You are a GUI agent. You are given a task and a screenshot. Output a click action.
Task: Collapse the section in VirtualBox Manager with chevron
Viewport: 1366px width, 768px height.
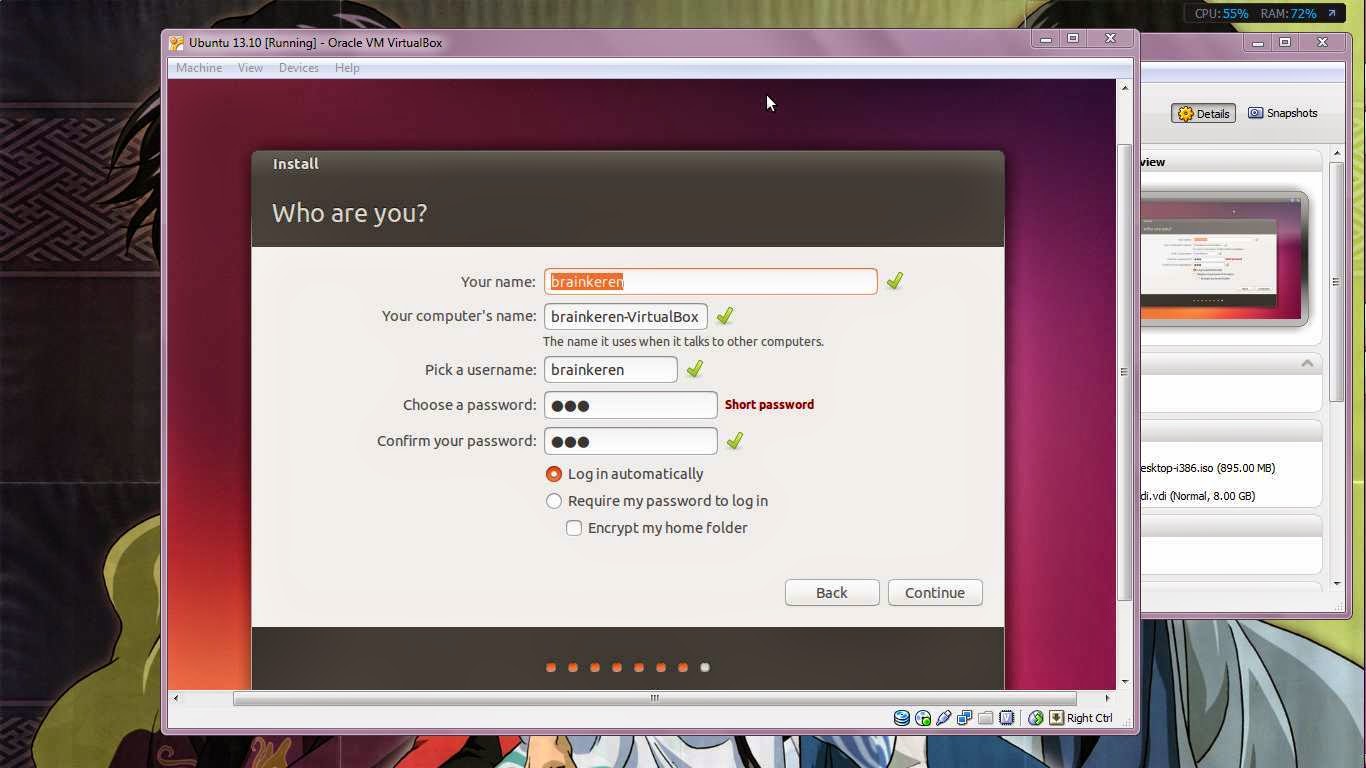pos(1307,363)
